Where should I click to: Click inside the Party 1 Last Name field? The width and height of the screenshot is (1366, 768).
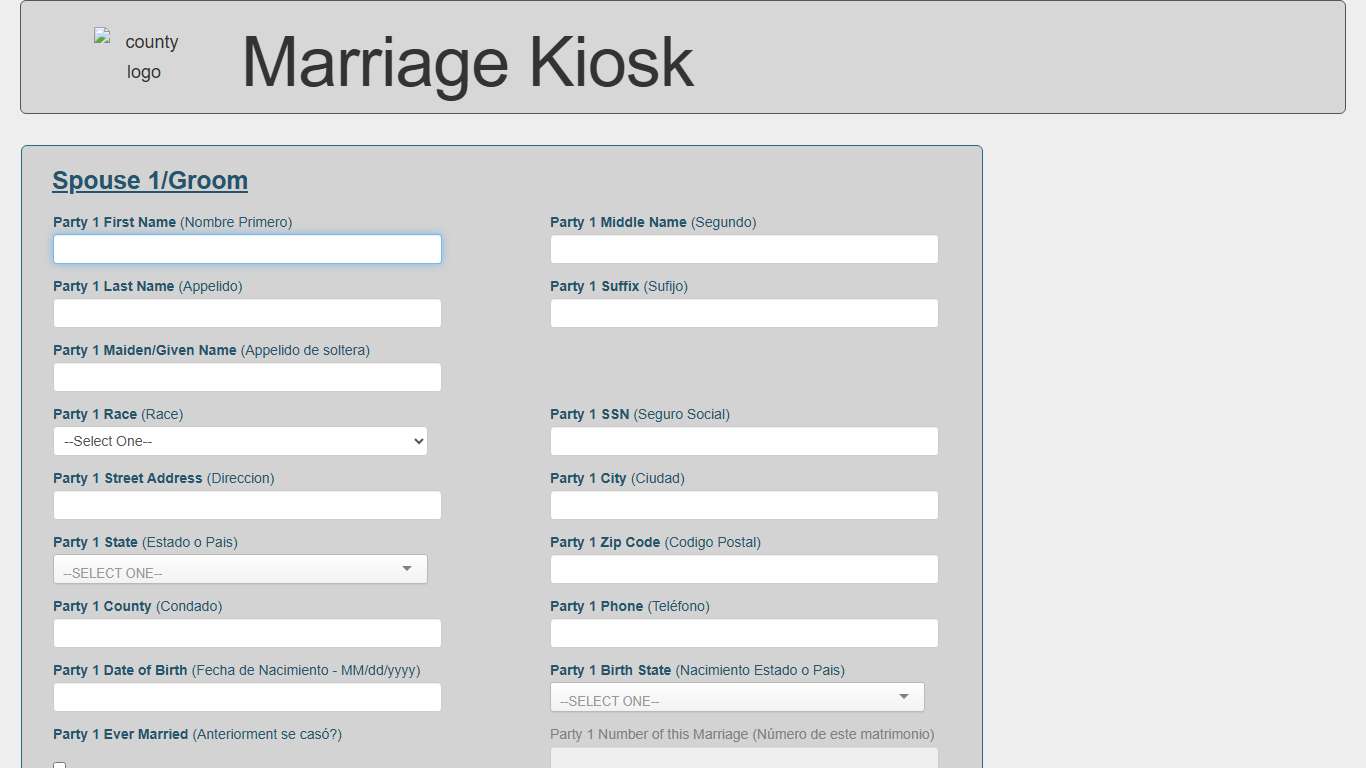(x=247, y=313)
